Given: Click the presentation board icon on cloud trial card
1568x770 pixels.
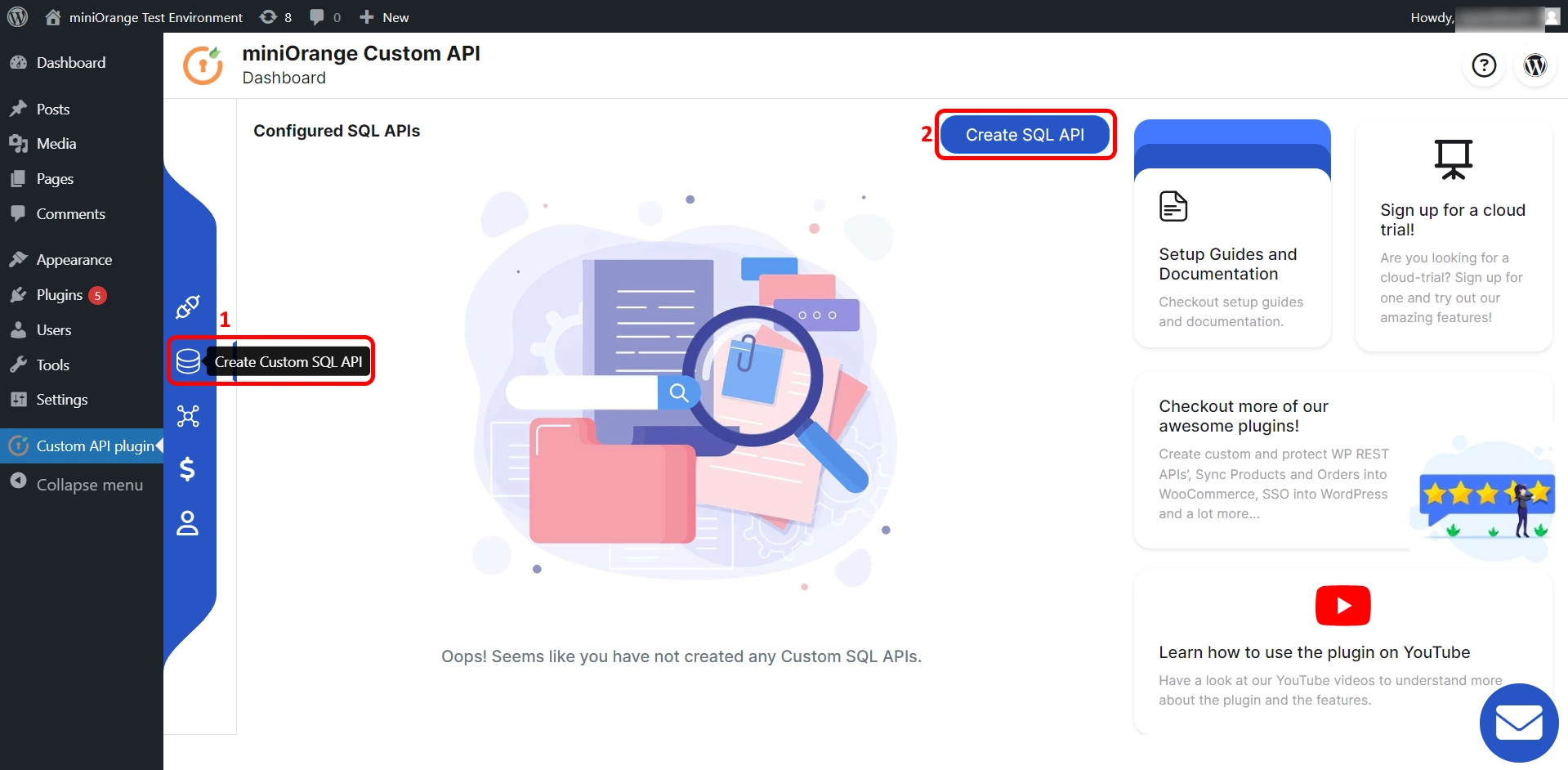Looking at the screenshot, I should tap(1454, 159).
